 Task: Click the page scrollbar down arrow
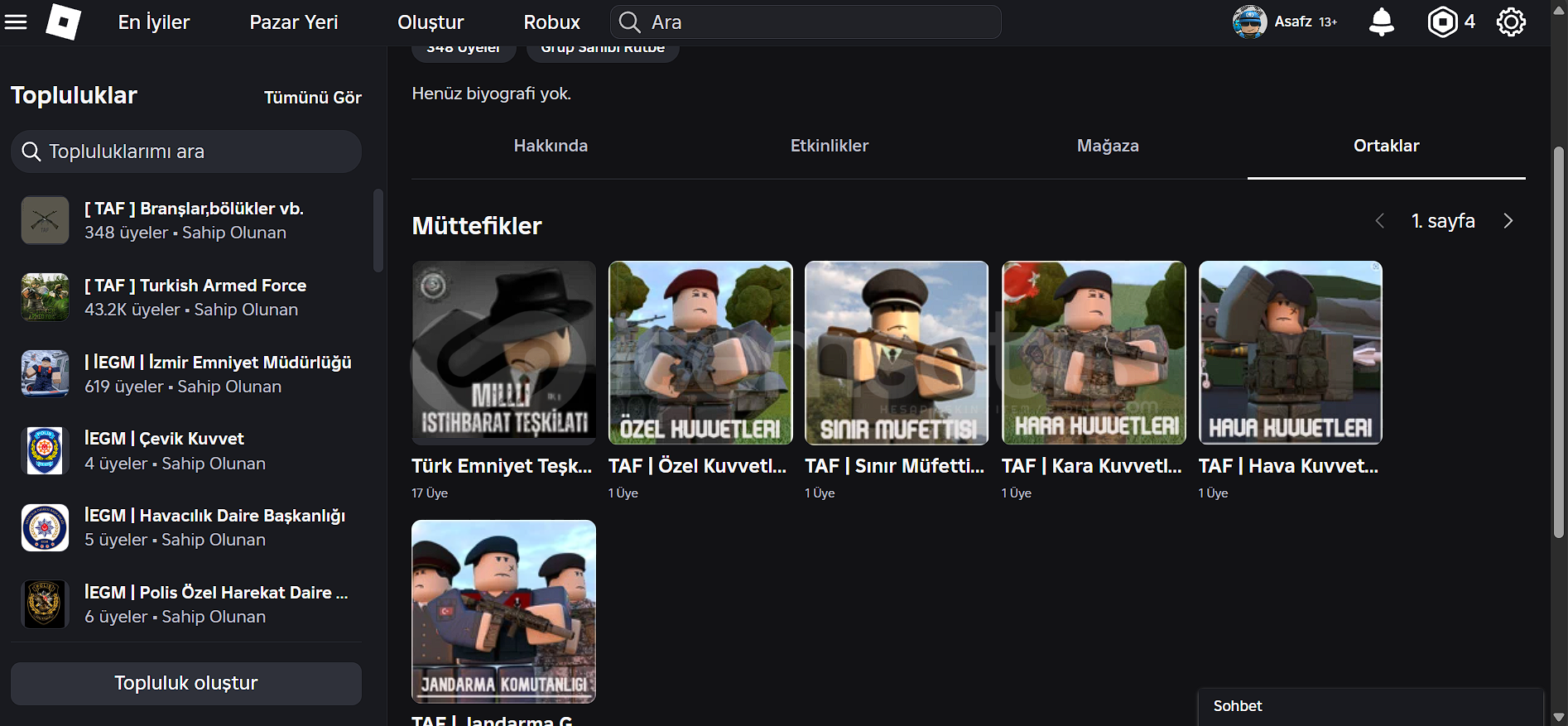(x=1559, y=718)
